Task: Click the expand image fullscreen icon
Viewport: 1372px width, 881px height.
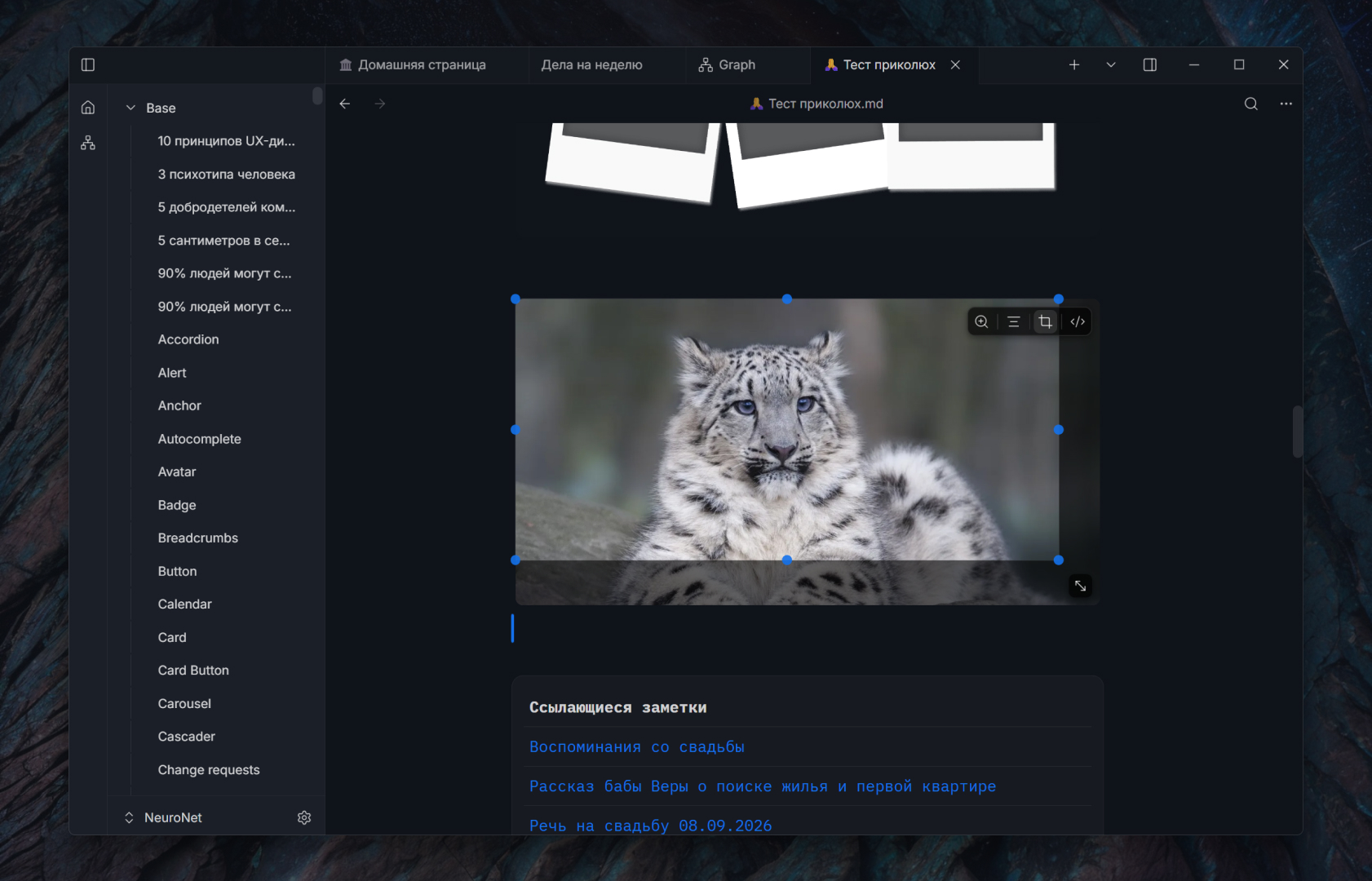Action: click(x=1081, y=586)
